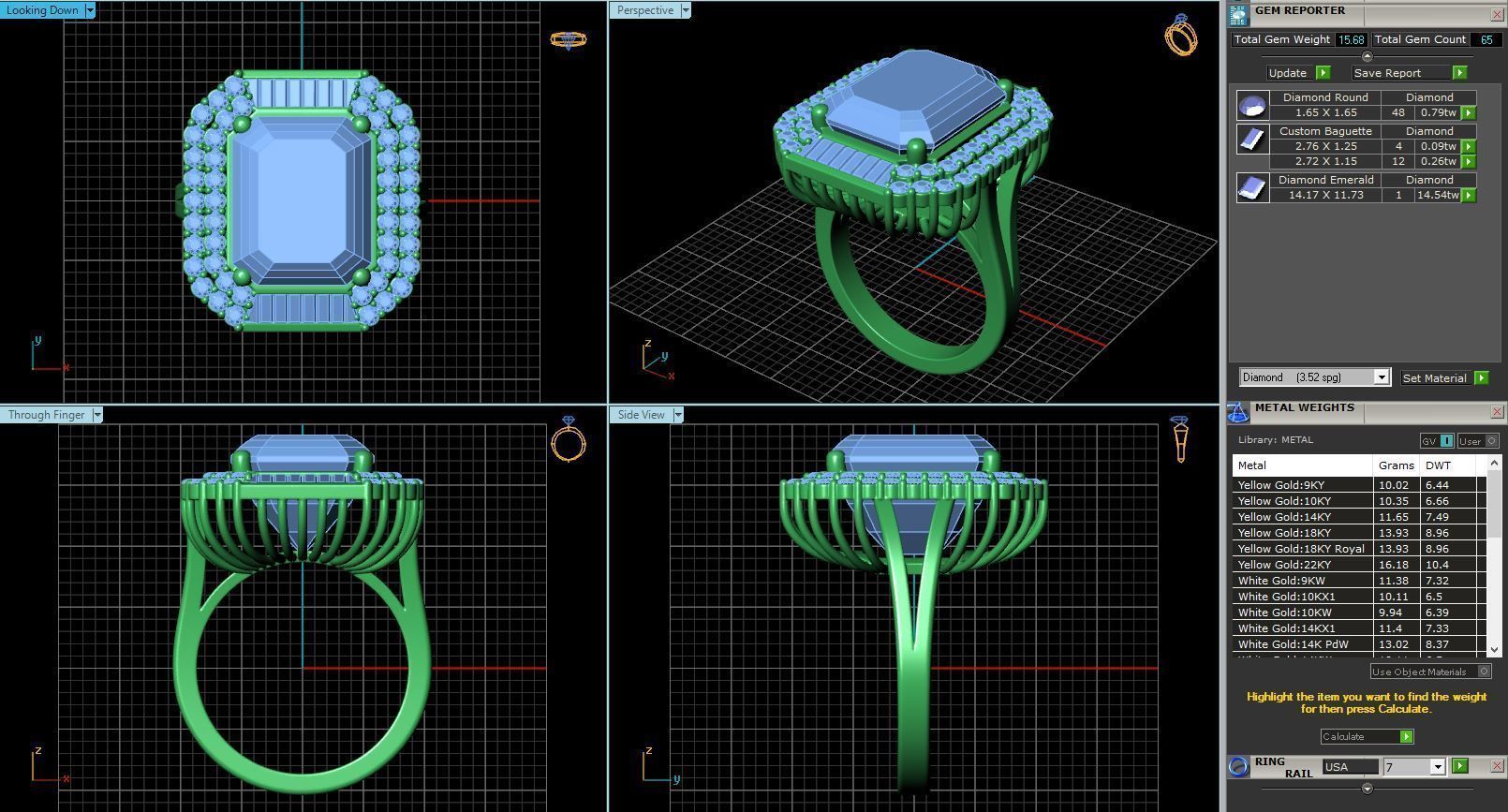This screenshot has height=812, width=1508.
Task: Click the Total Gem Count value 65
Action: pos(1486,39)
